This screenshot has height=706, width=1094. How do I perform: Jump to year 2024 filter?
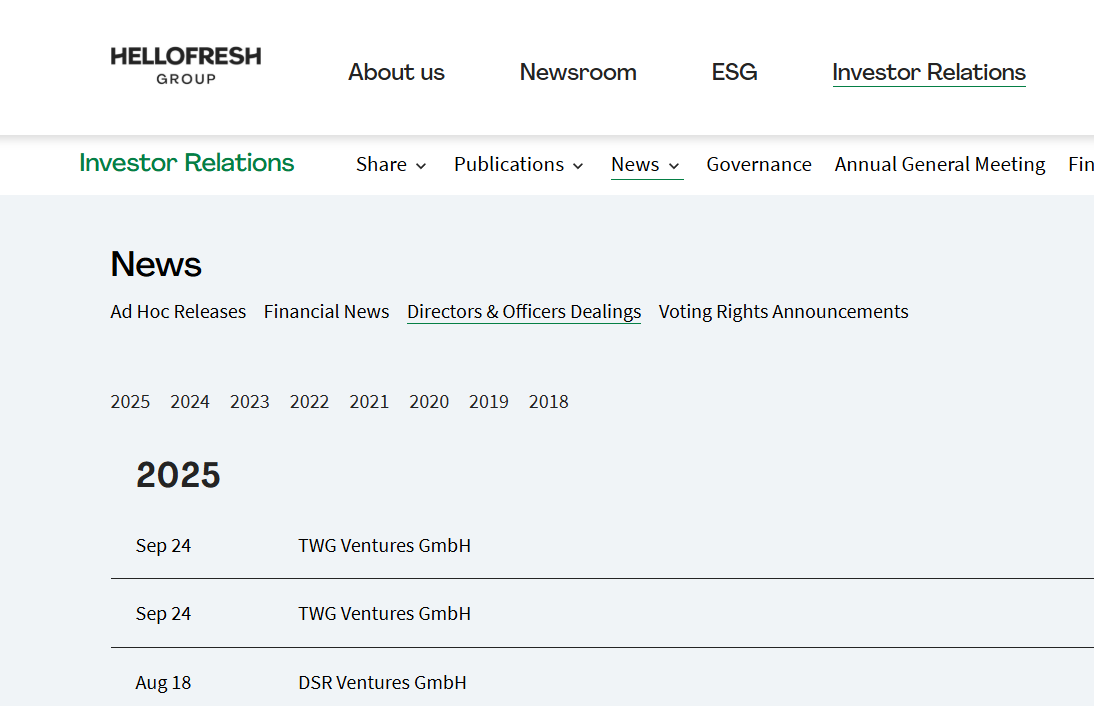(x=190, y=402)
